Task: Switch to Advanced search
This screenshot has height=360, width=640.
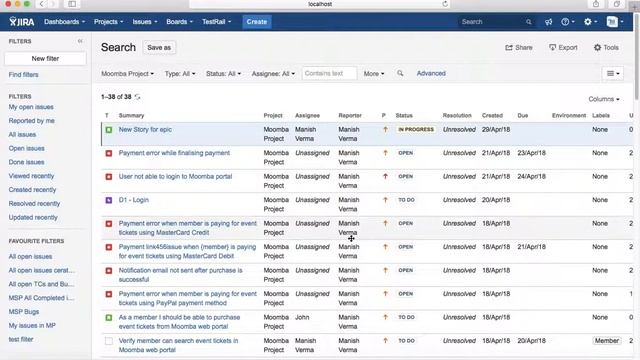Action: click(x=431, y=73)
